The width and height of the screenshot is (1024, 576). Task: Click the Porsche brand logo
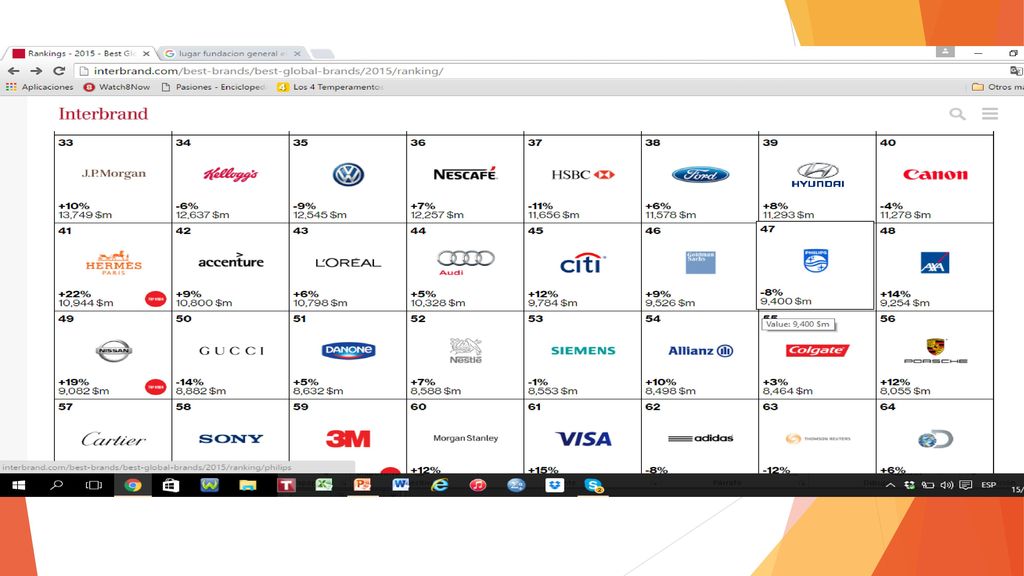(x=935, y=351)
